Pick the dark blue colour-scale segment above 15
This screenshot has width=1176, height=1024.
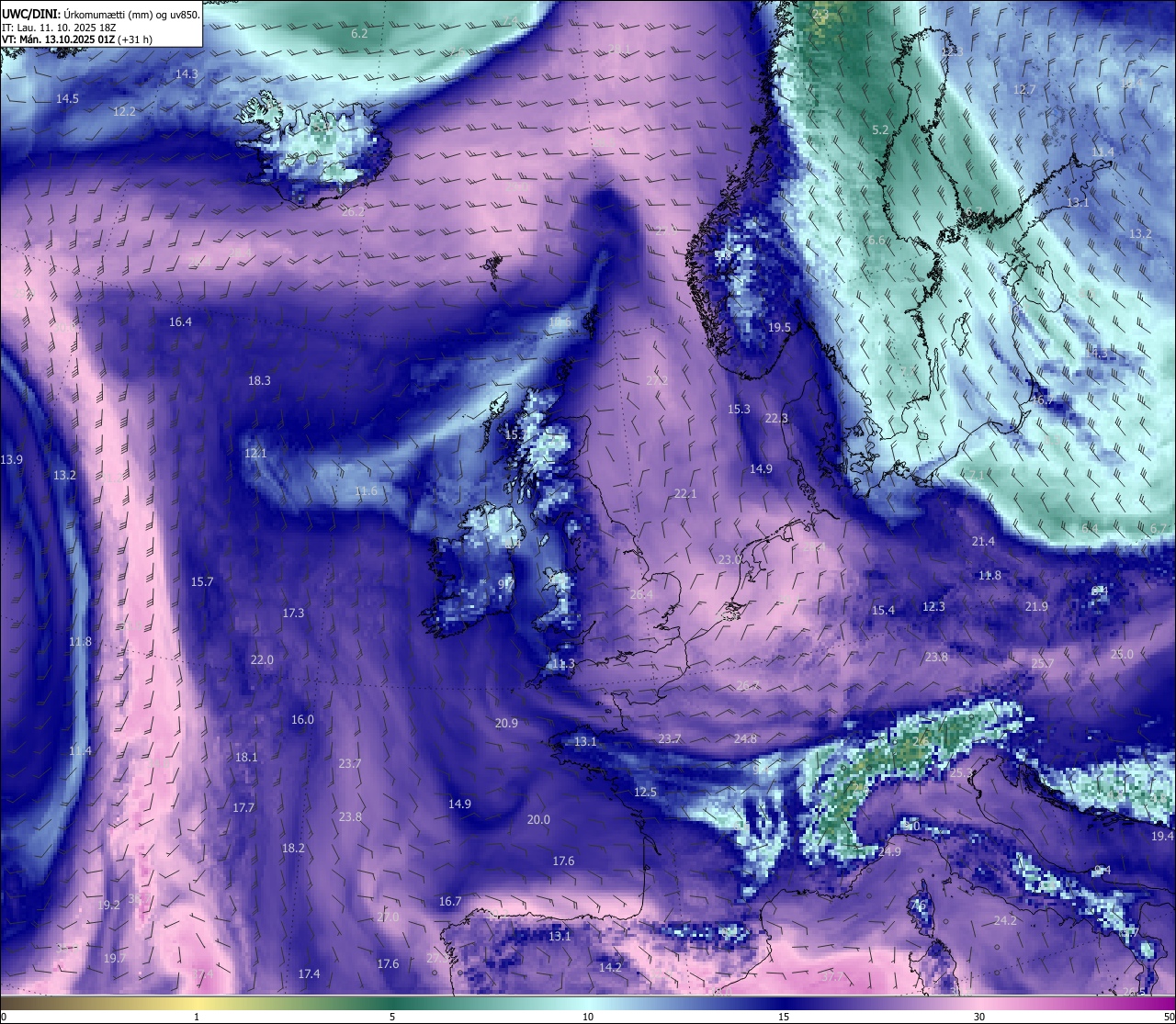click(x=784, y=1003)
